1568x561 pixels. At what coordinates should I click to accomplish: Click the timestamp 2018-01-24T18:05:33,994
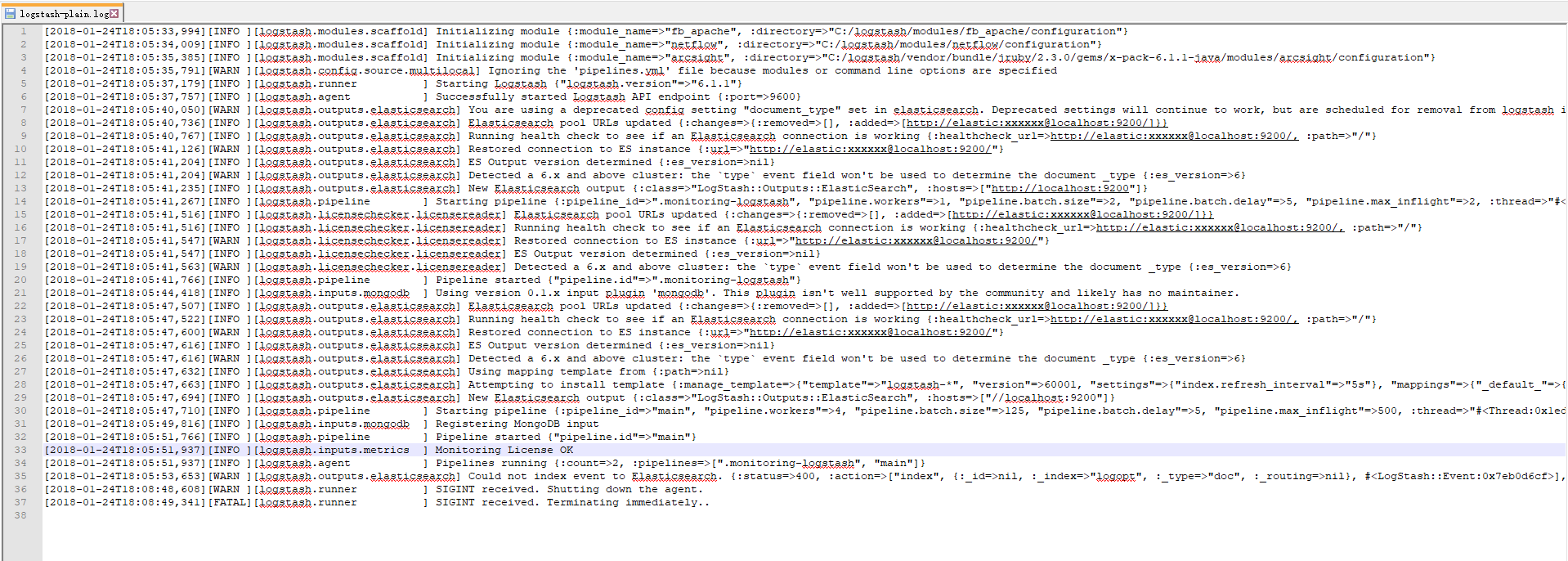click(124, 31)
